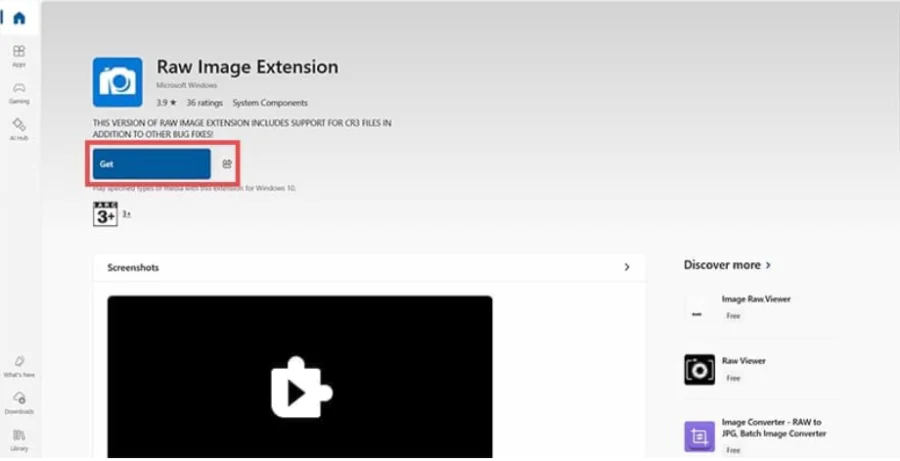This screenshot has height=461, width=900.
Task: Open the Screenshots heading
Action: (x=133, y=268)
